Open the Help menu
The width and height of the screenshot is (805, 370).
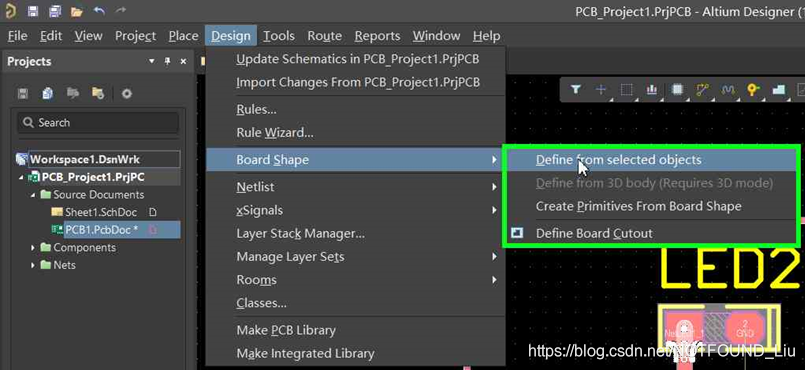click(x=486, y=36)
